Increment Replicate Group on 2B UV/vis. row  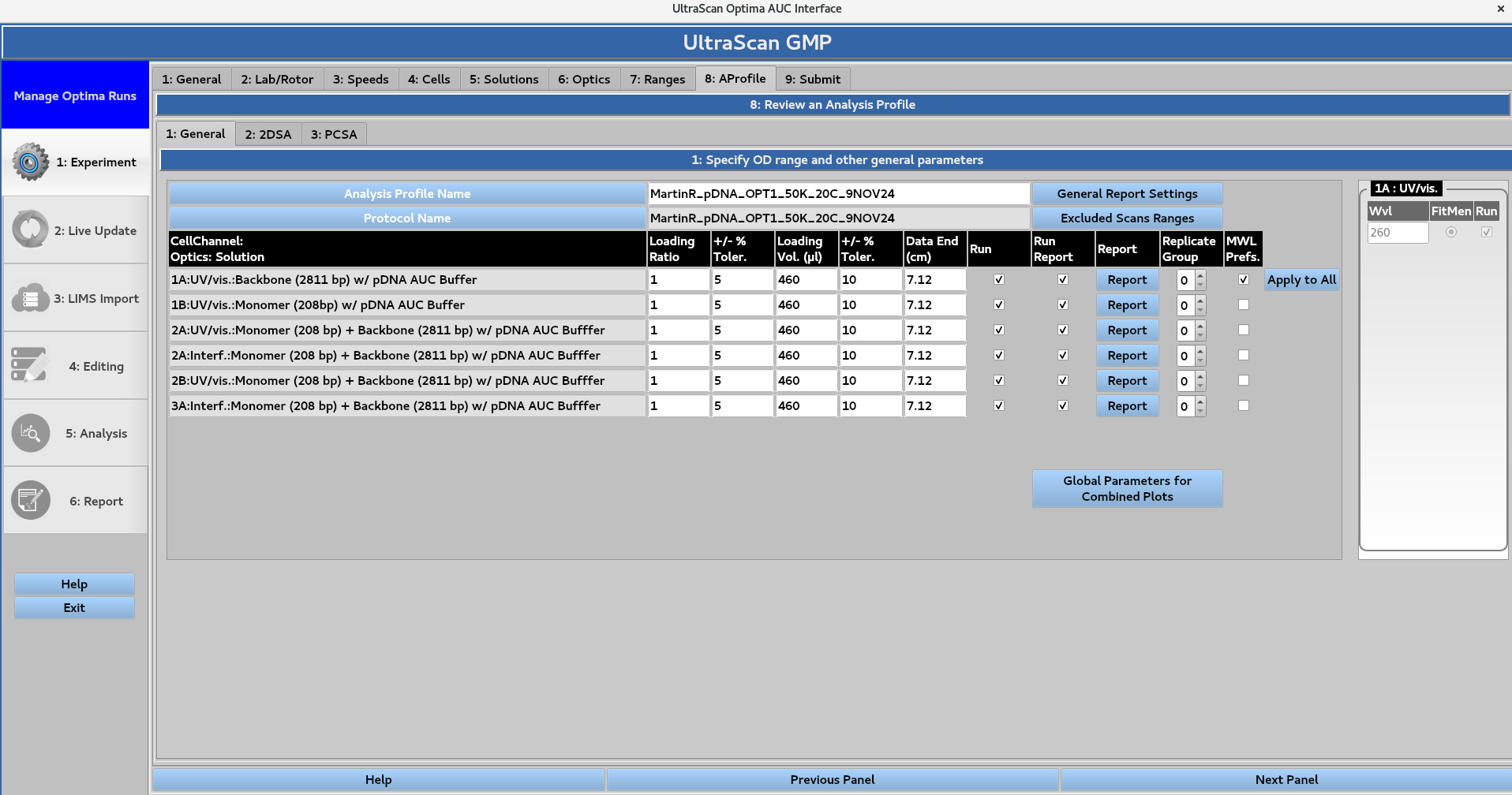pos(1200,376)
